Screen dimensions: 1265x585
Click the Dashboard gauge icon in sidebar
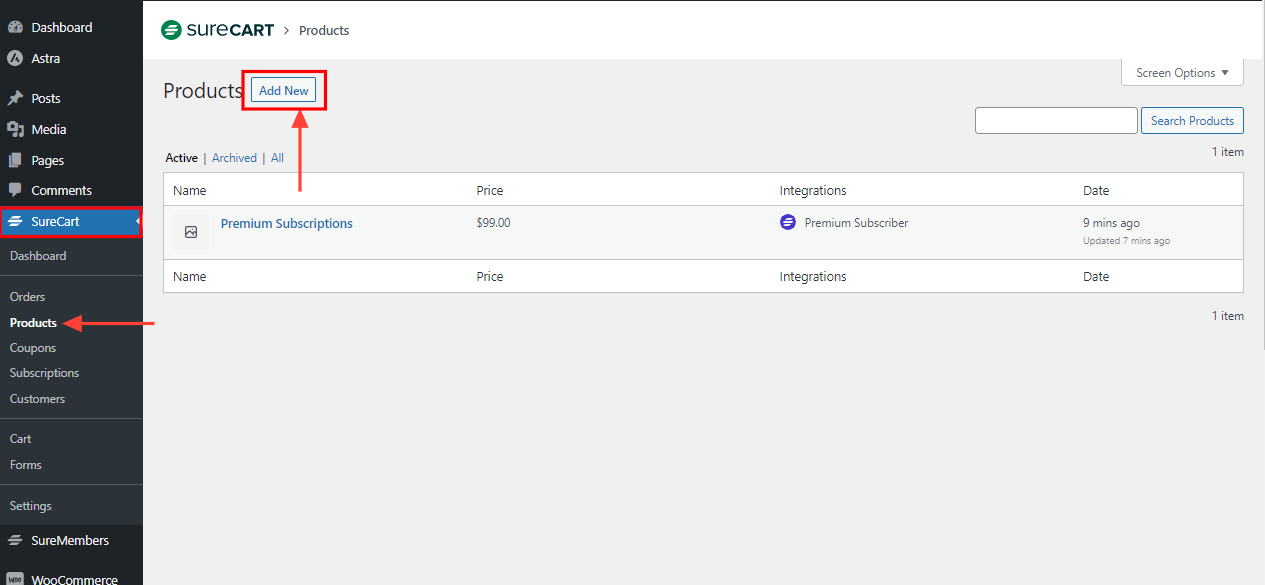click(x=15, y=28)
